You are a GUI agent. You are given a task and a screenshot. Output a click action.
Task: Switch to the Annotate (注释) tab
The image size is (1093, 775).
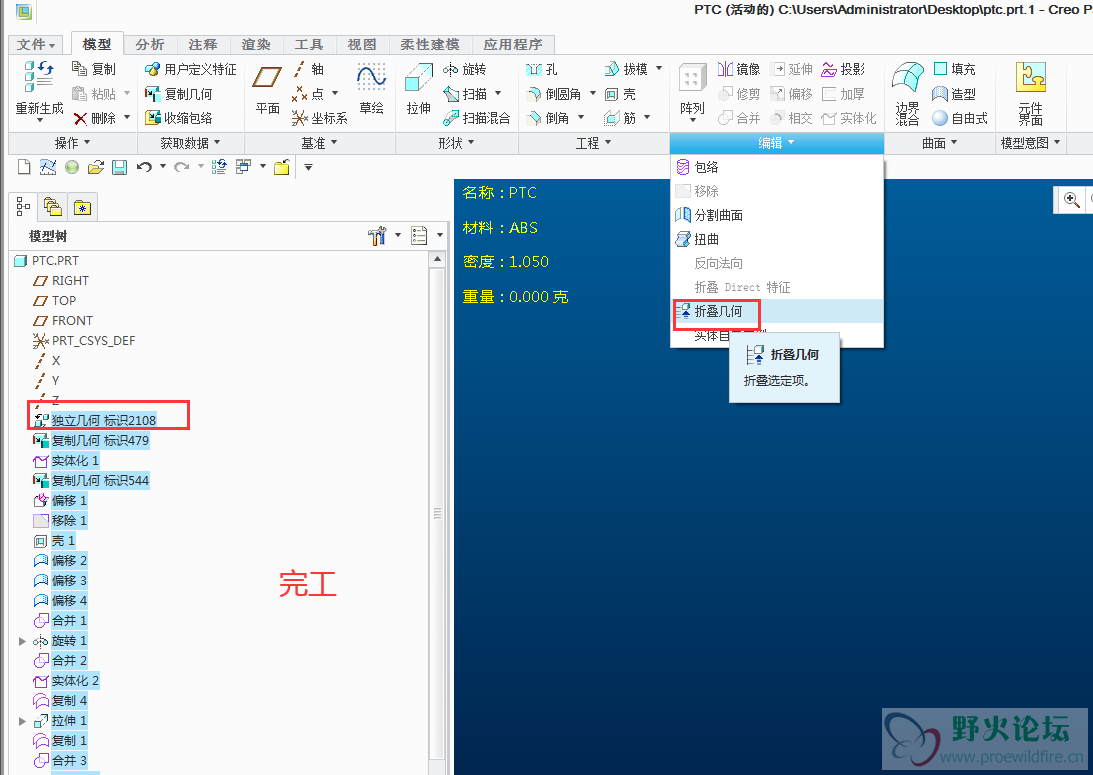pyautogui.click(x=203, y=45)
